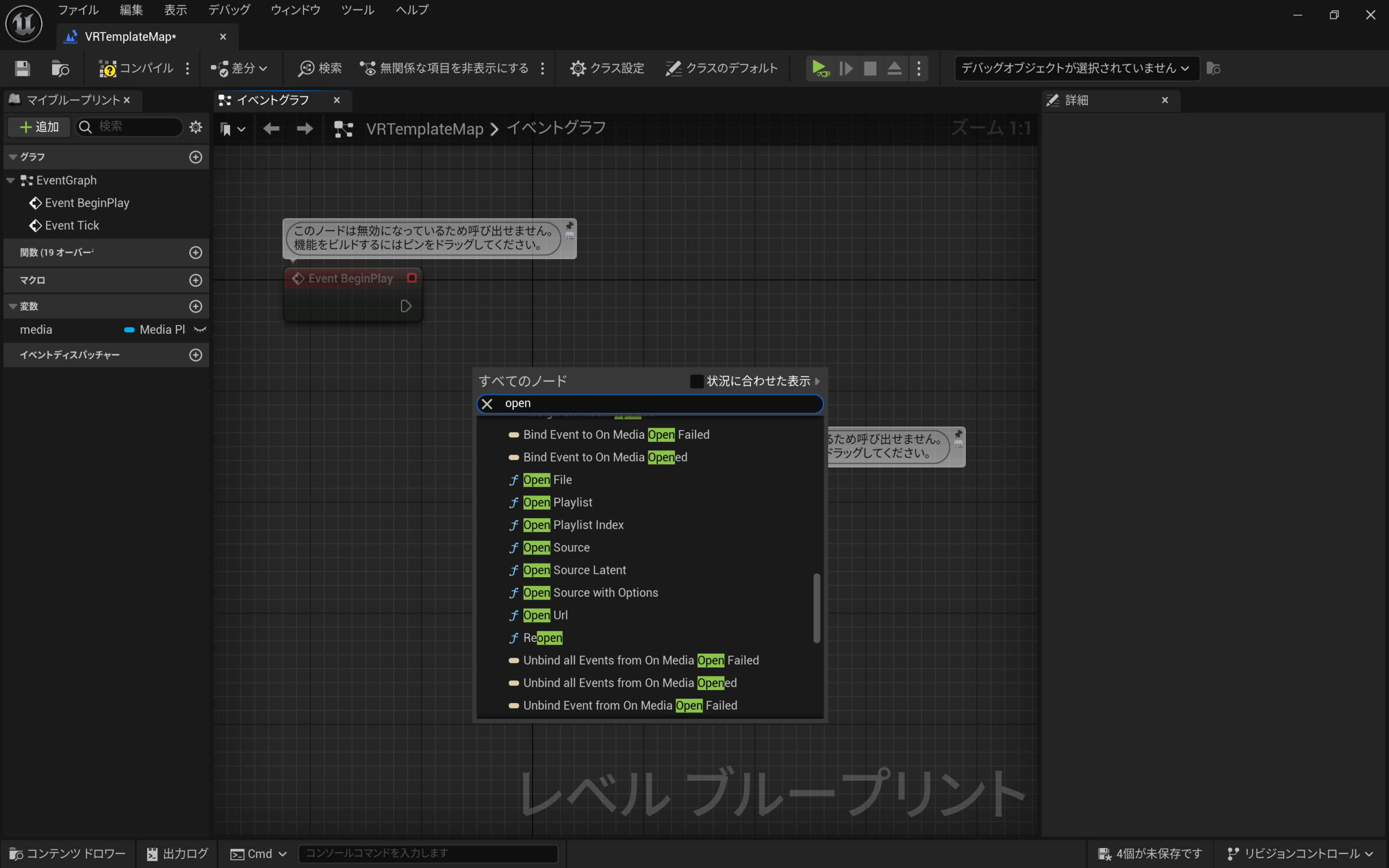Viewport: 1389px width, 868px height.
Task: Click the back navigation arrow in graph
Action: coord(271,129)
